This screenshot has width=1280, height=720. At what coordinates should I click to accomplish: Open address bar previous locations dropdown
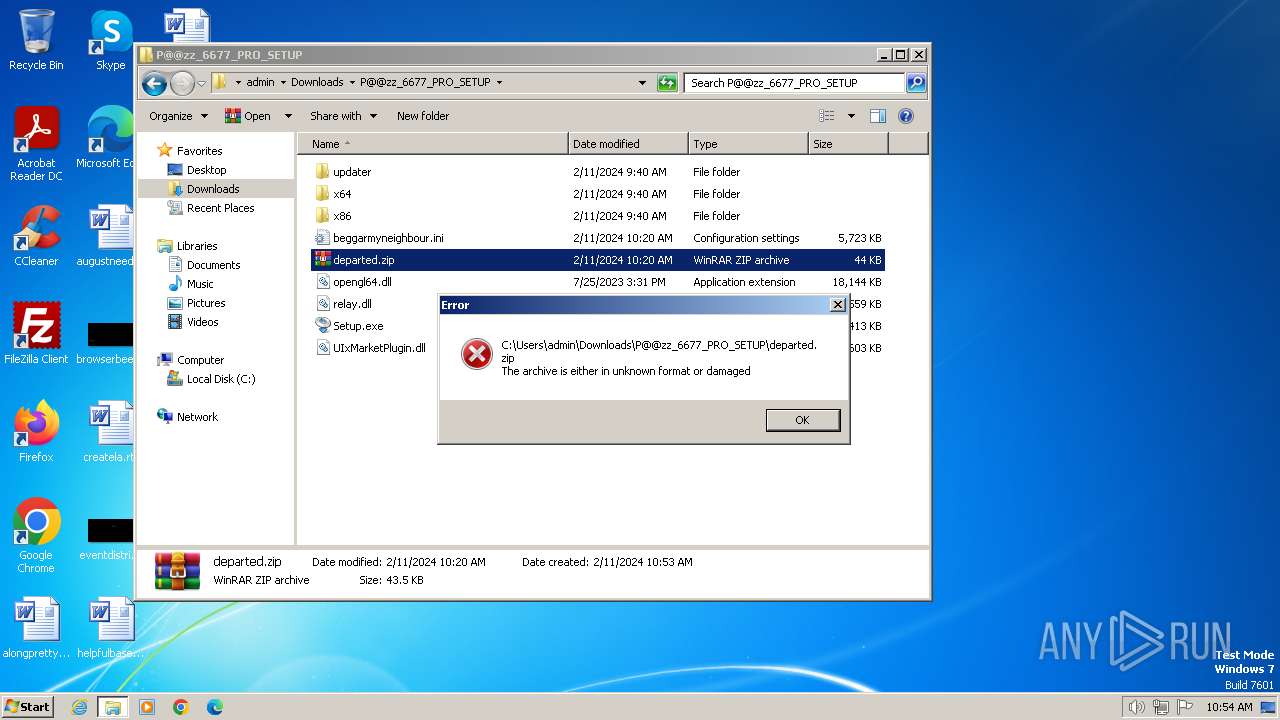pyautogui.click(x=642, y=83)
